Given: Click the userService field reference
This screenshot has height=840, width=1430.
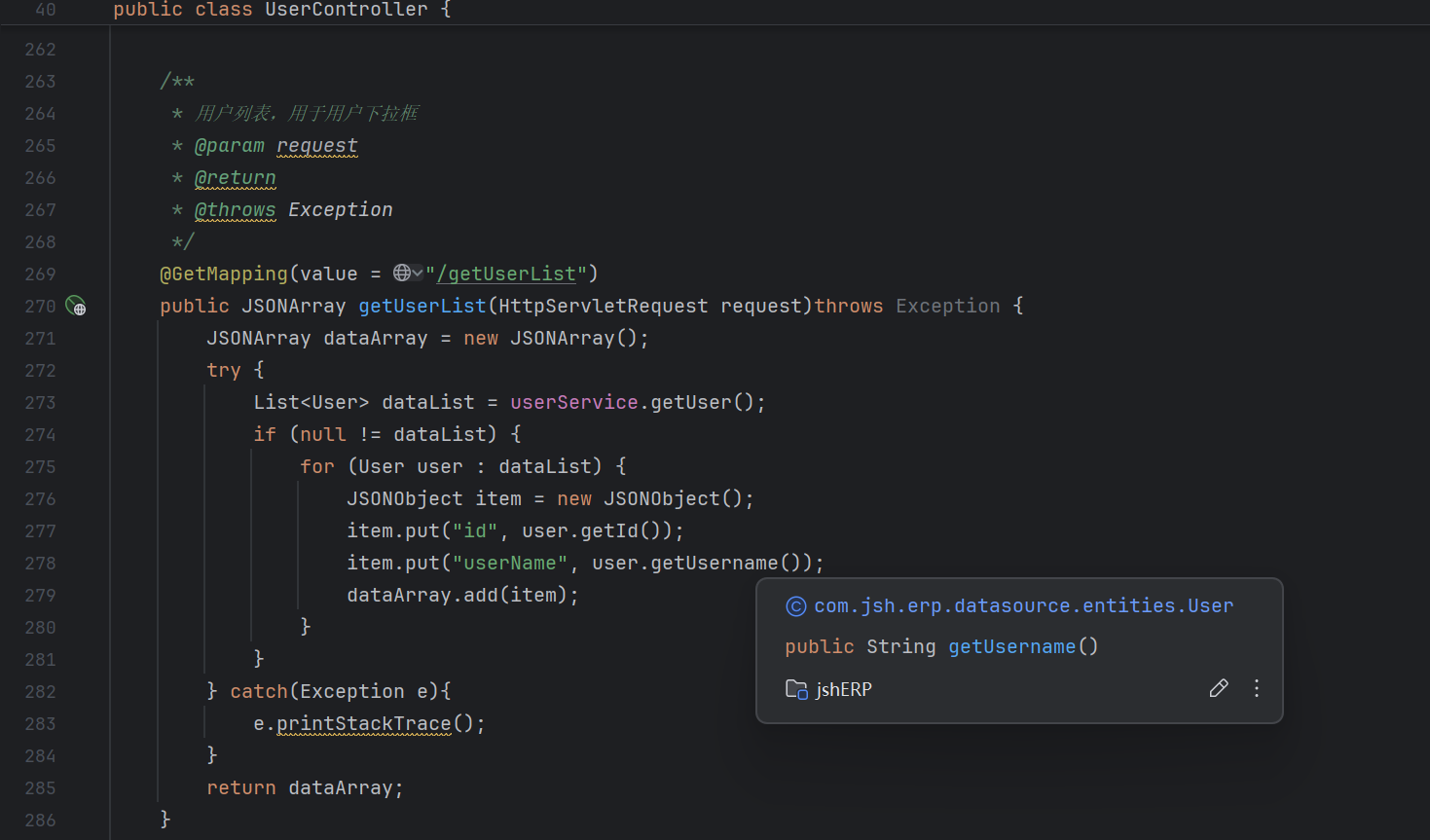Looking at the screenshot, I should tap(574, 402).
